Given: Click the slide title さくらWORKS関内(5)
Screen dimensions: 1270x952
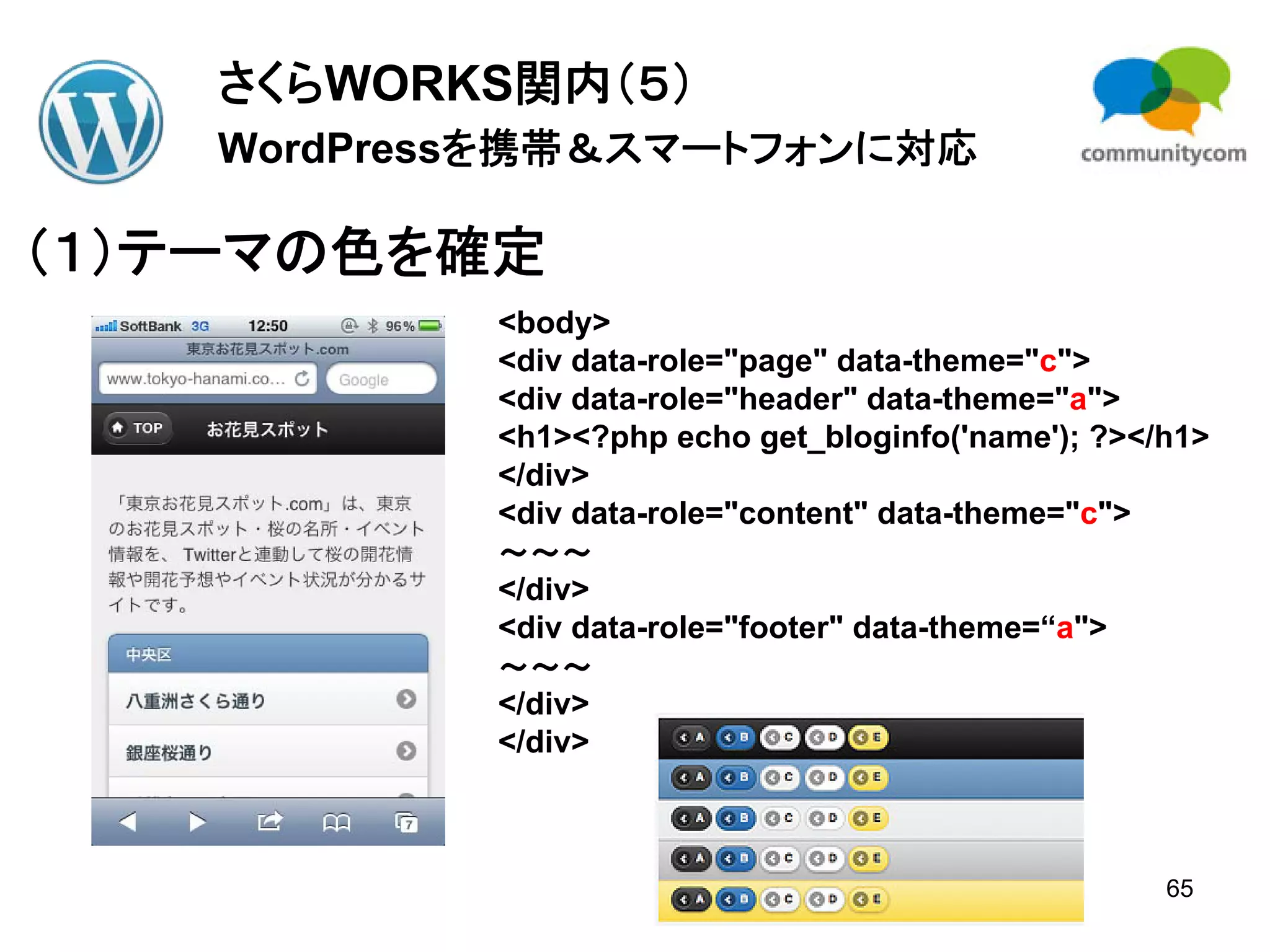Looking at the screenshot, I should [x=455, y=84].
